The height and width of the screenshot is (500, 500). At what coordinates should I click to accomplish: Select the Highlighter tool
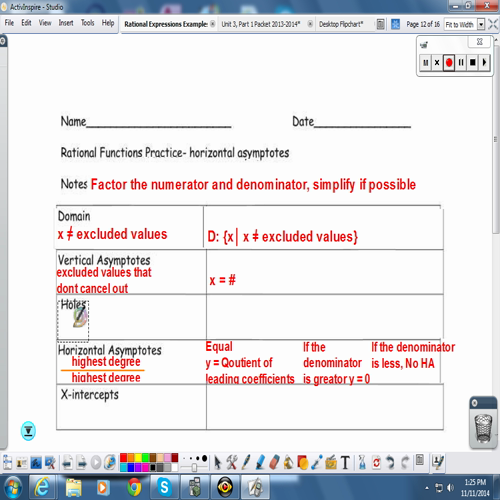click(260, 462)
